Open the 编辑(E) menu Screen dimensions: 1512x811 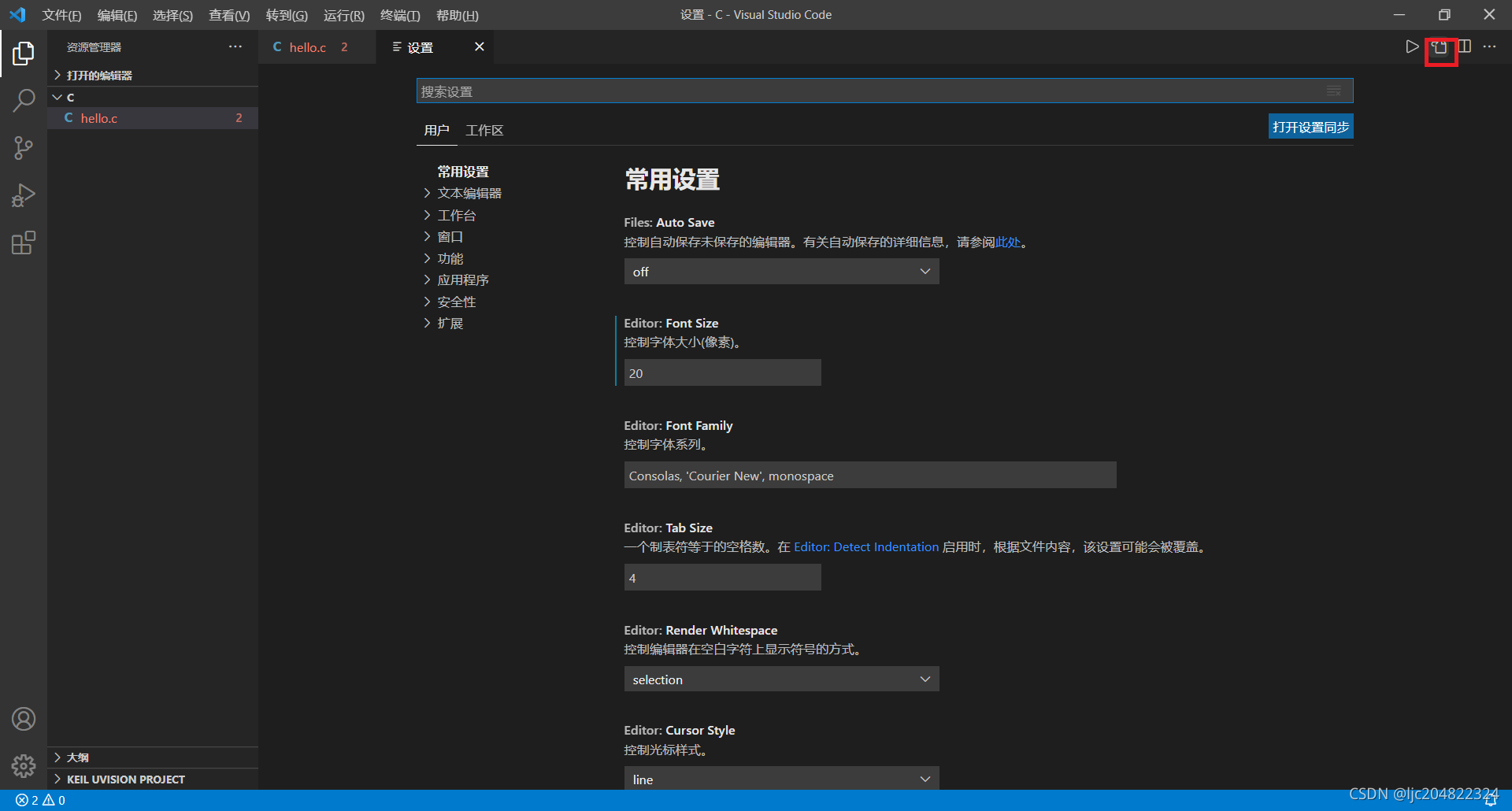(117, 15)
